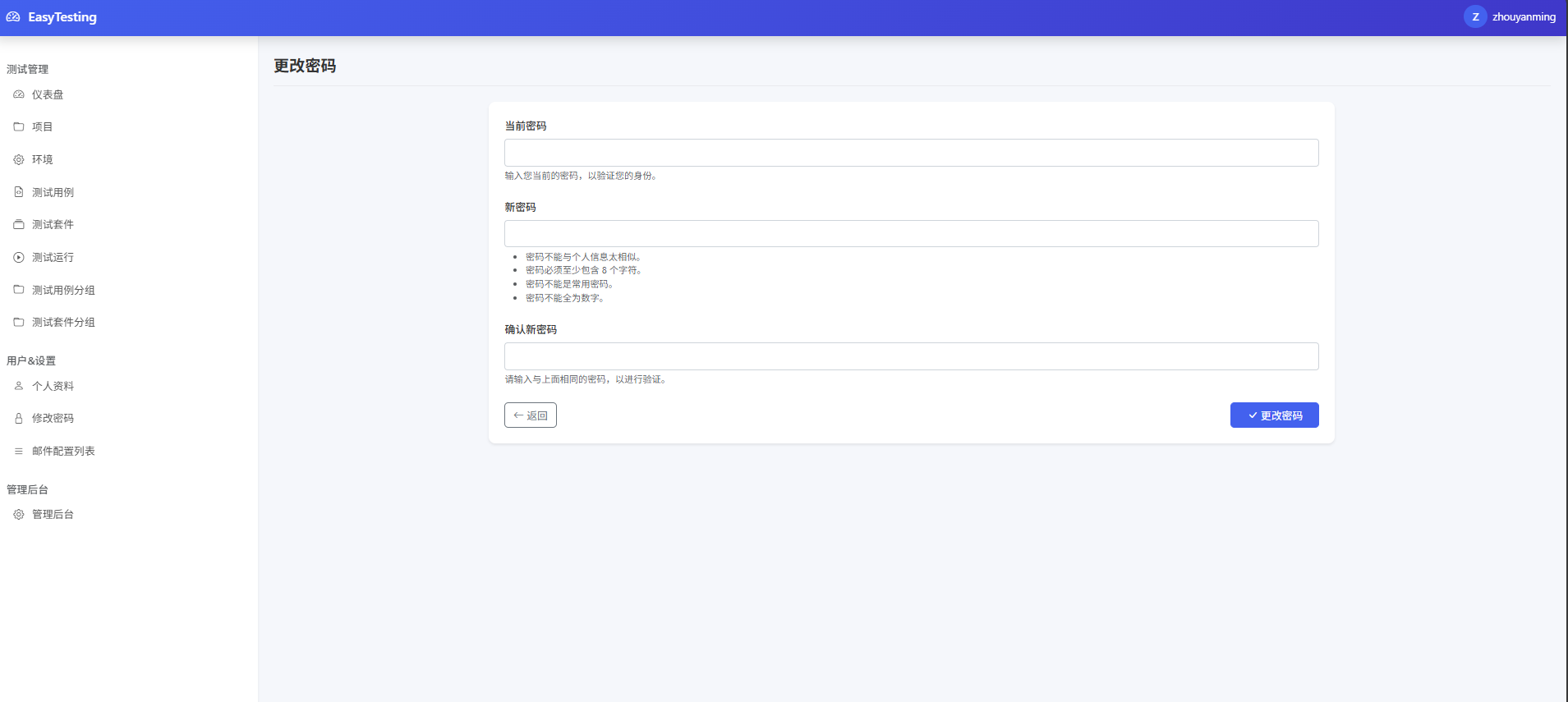Click the 新密码 field label

click(x=520, y=207)
